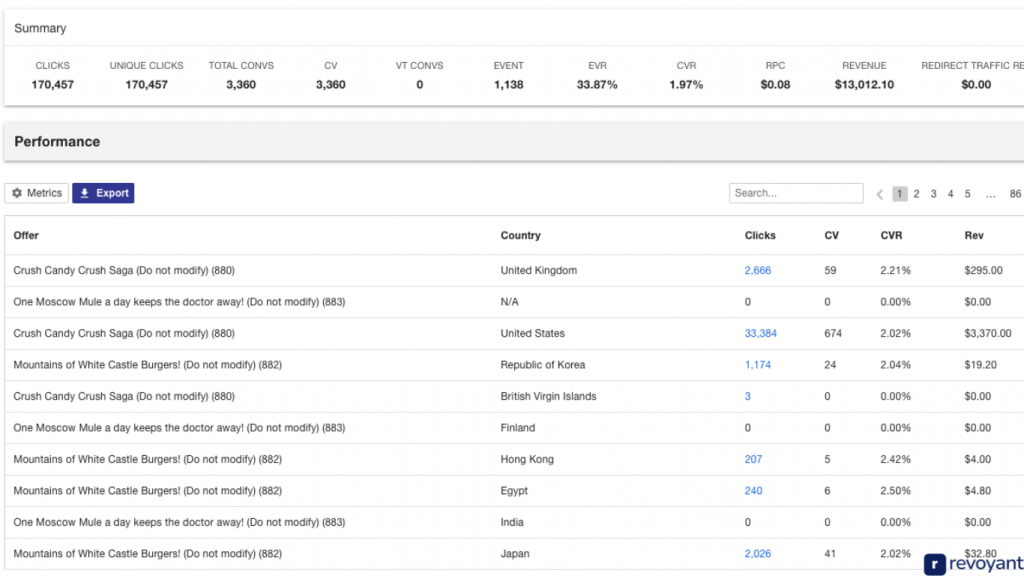Sort table by Country column
The image size is (1024, 576).
(x=520, y=236)
